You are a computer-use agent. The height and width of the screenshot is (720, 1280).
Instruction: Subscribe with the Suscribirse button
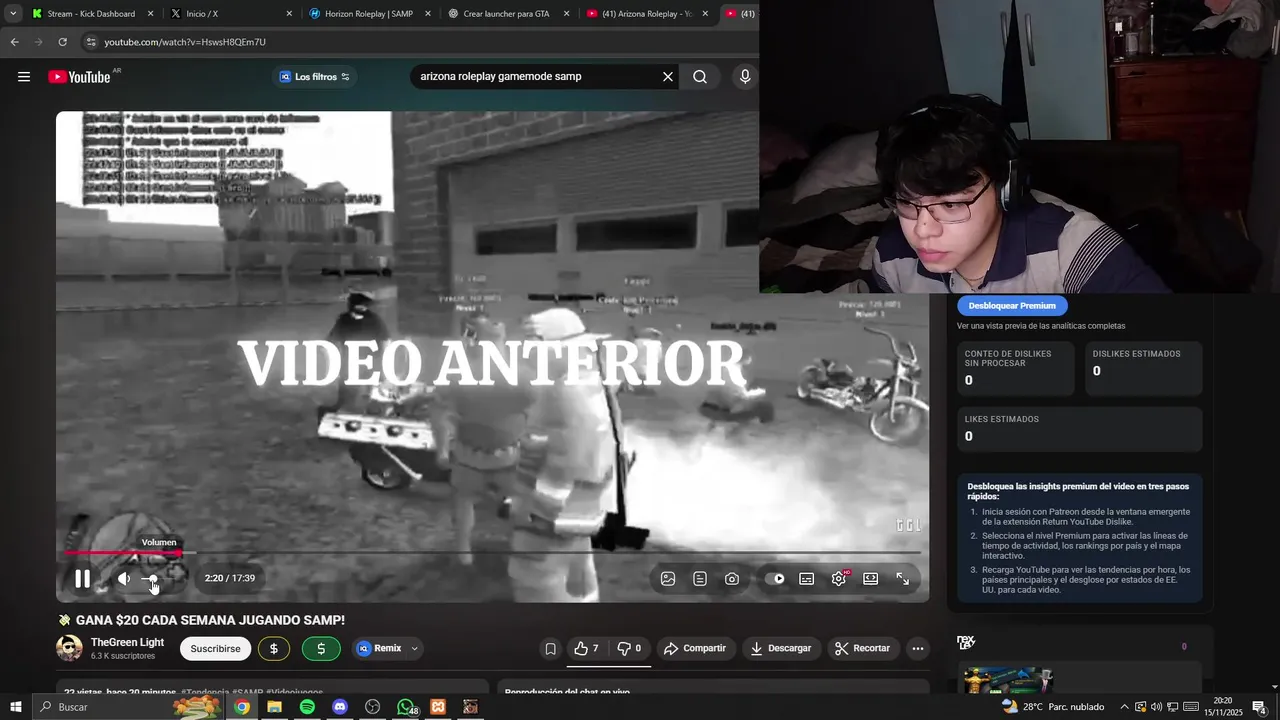pyautogui.click(x=215, y=648)
